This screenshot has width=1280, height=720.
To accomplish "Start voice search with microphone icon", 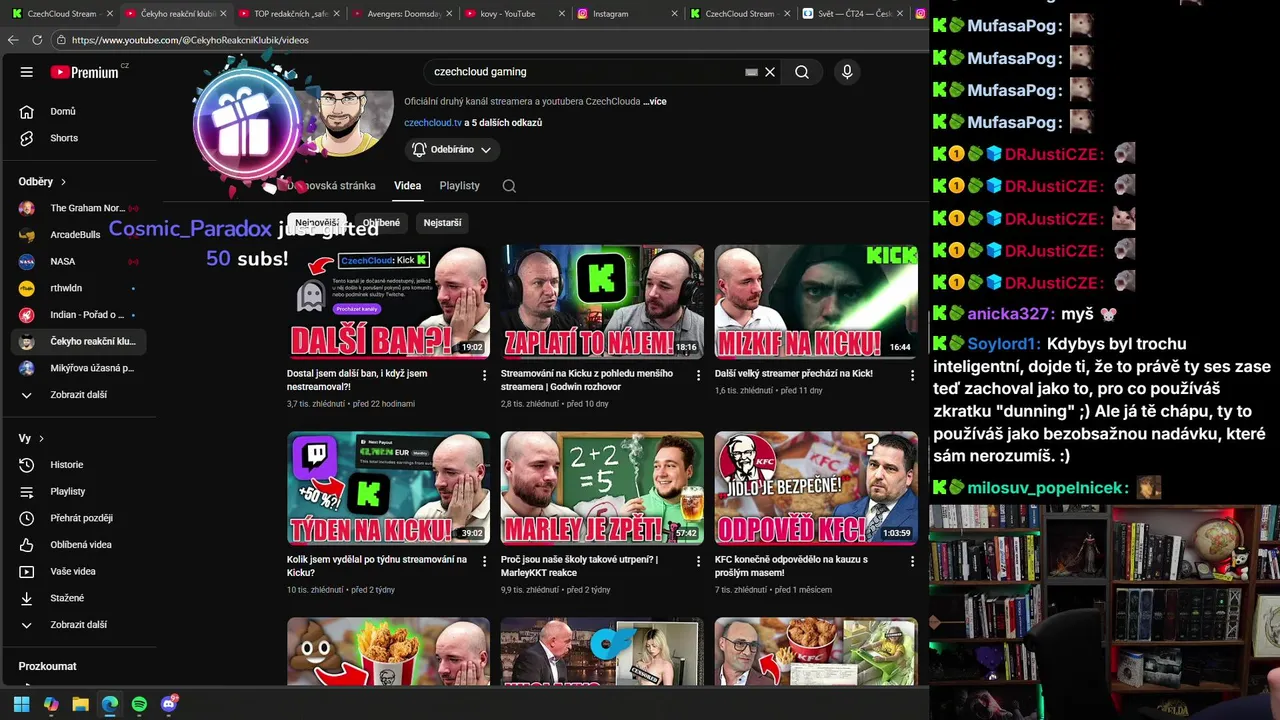I will 847,72.
